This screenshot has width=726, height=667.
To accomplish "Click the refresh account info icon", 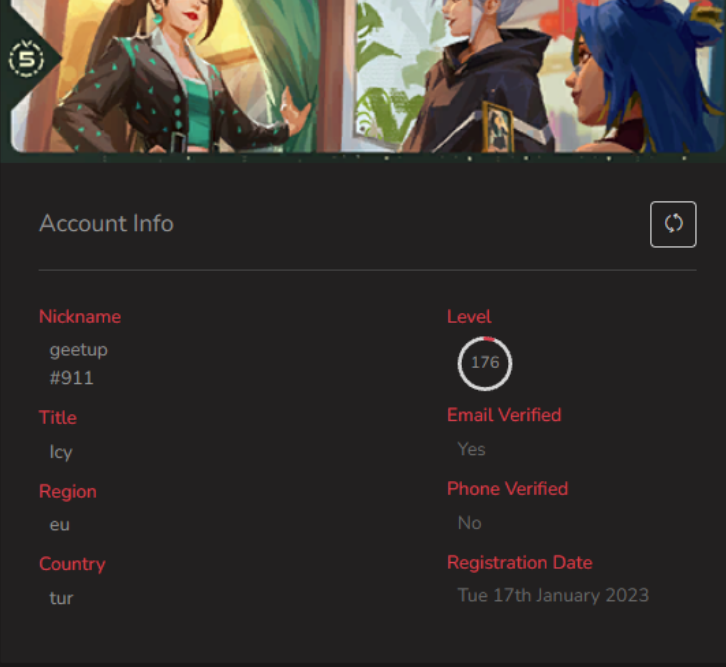I will click(673, 224).
